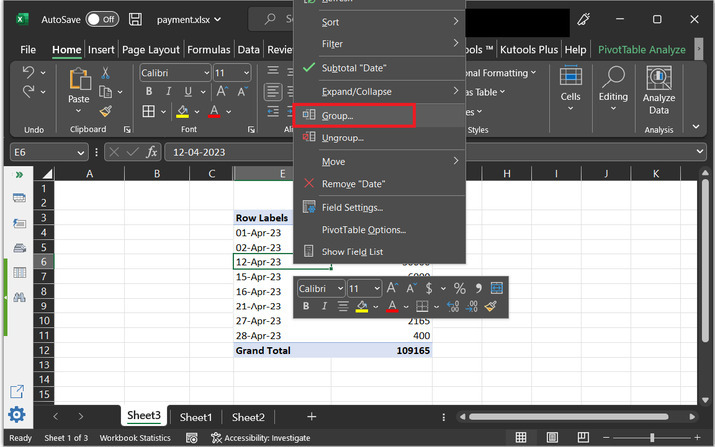Image resolution: width=715 pixels, height=447 pixels.
Task: Click the Save disk icon
Action: [135, 19]
